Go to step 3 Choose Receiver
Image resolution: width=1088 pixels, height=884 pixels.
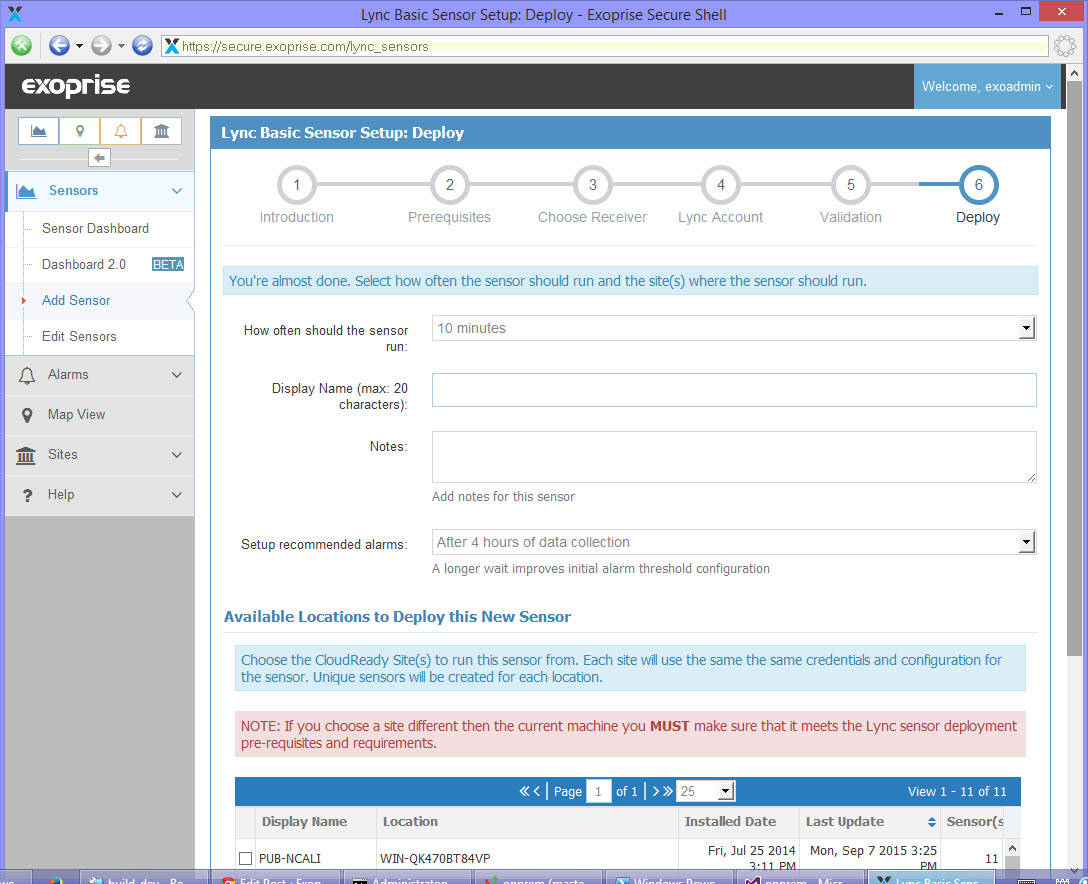(593, 185)
